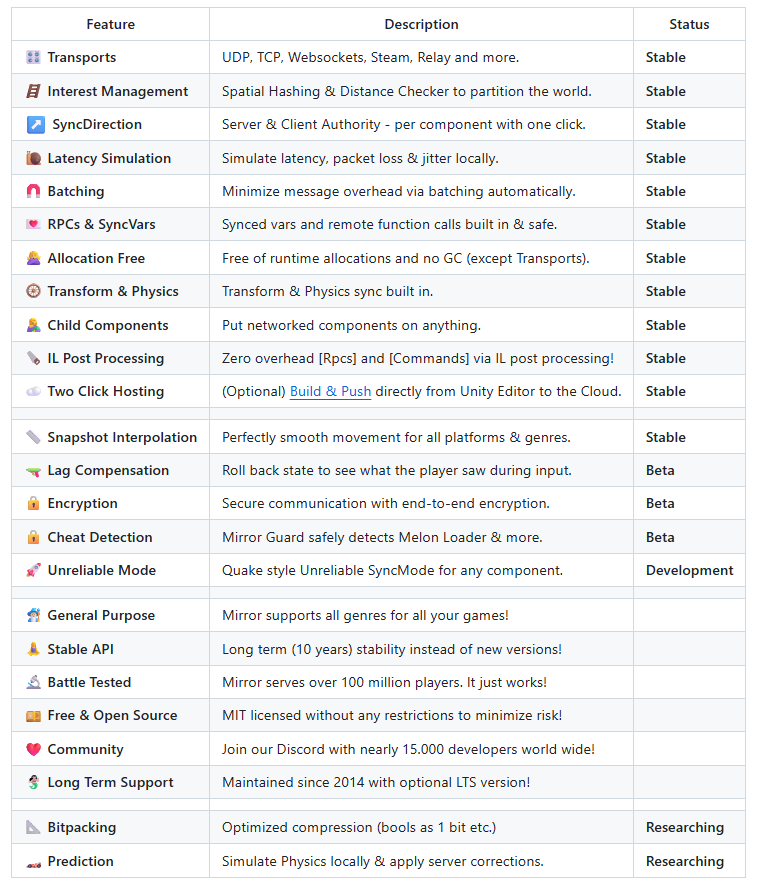Image resolution: width=764 pixels, height=879 pixels.
Task: Click the Encryption feature name
Action: click(82, 503)
